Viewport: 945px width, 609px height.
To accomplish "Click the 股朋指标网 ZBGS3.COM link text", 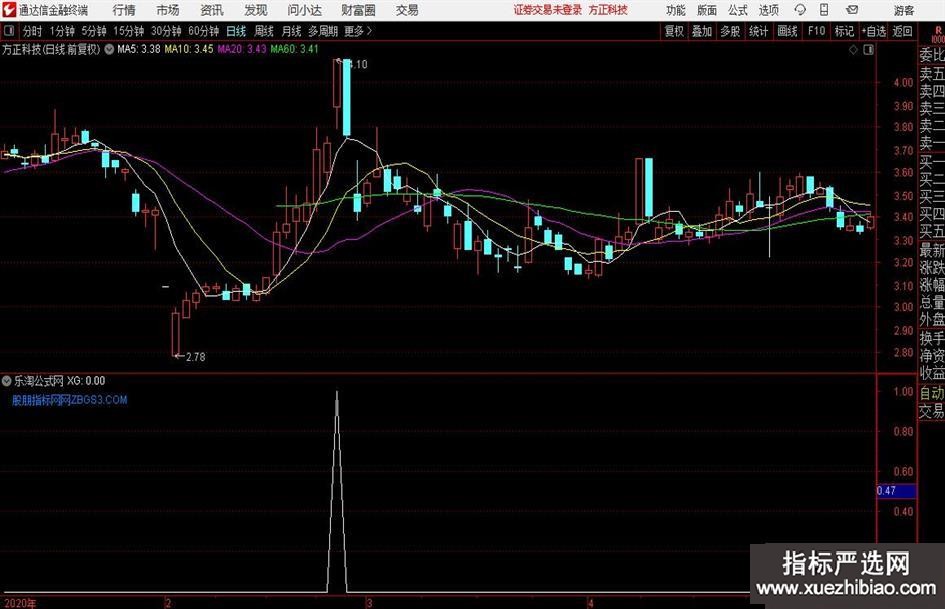I will (x=69, y=400).
